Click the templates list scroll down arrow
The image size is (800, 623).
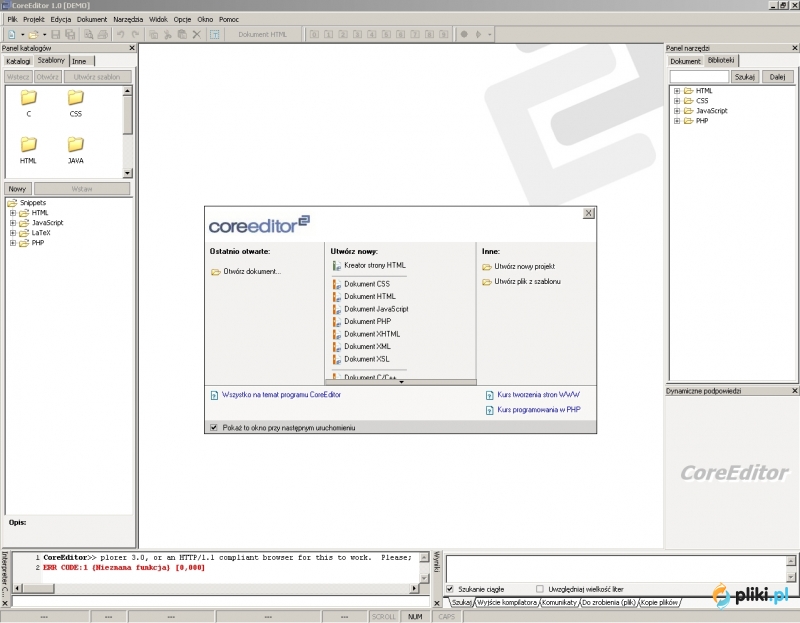coord(128,173)
